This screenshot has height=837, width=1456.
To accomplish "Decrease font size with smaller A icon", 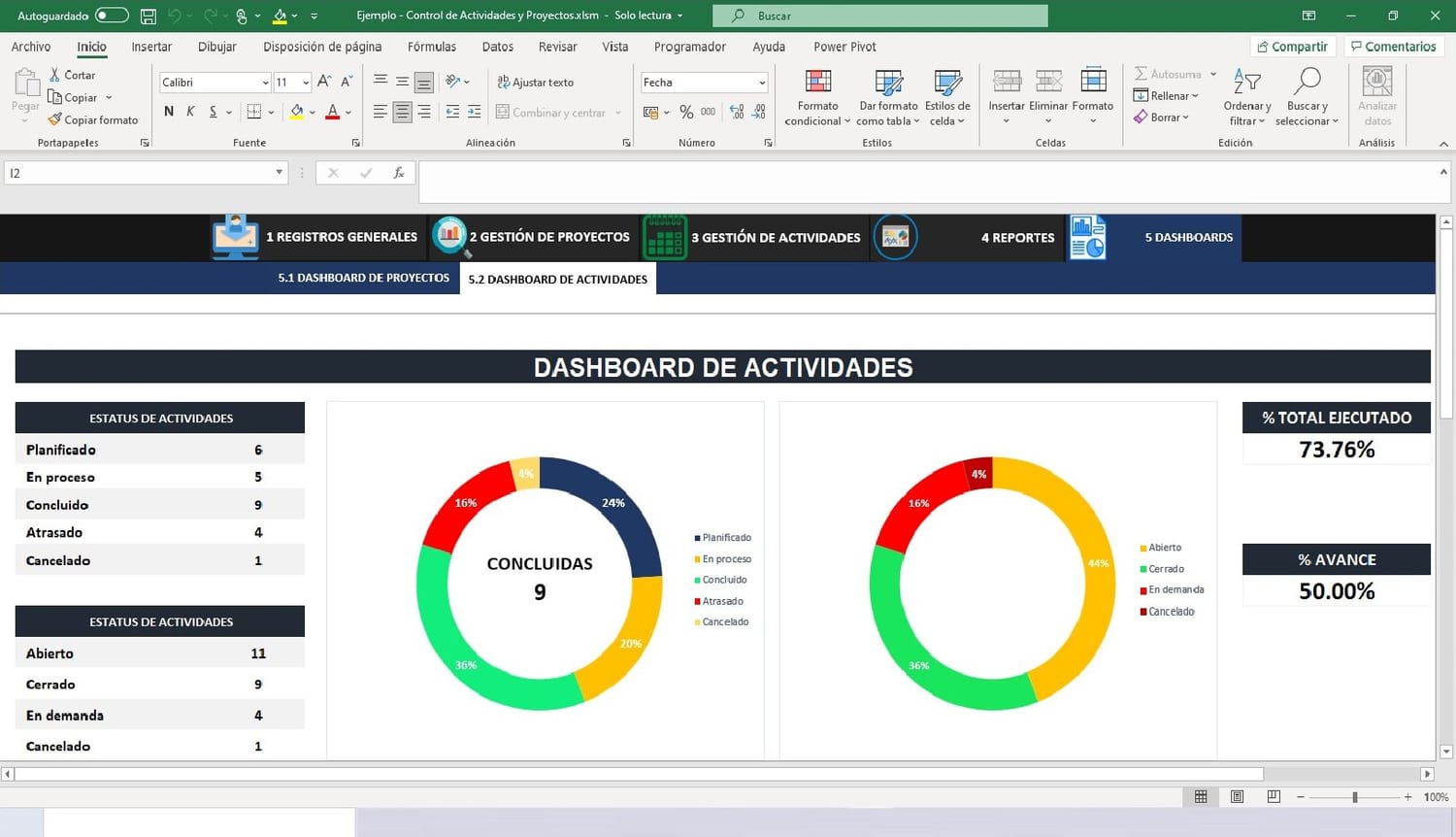I will (x=346, y=82).
